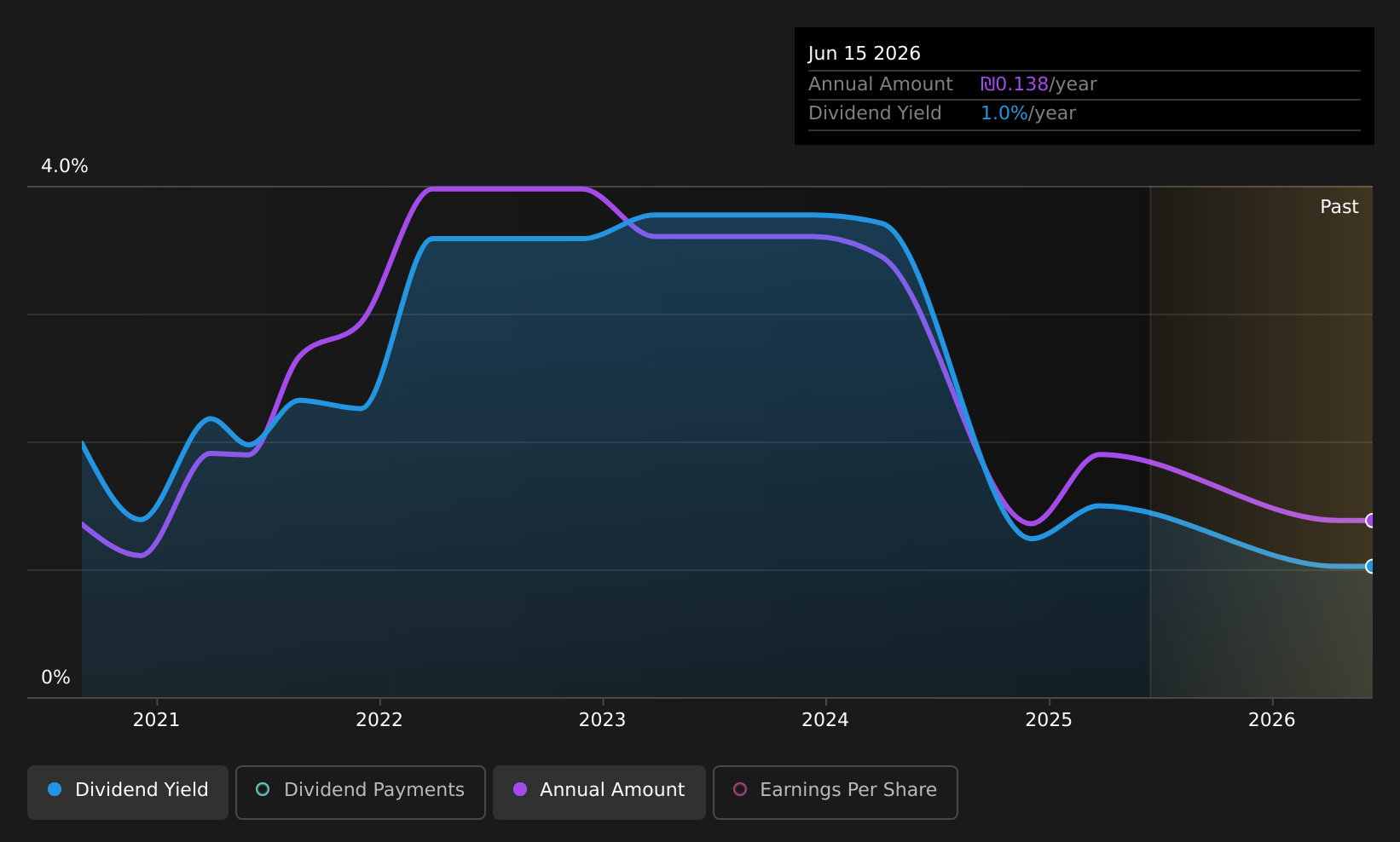Click the blue Dividend Yield endpoint marker
This screenshot has height=842, width=1400.
click(x=1371, y=566)
